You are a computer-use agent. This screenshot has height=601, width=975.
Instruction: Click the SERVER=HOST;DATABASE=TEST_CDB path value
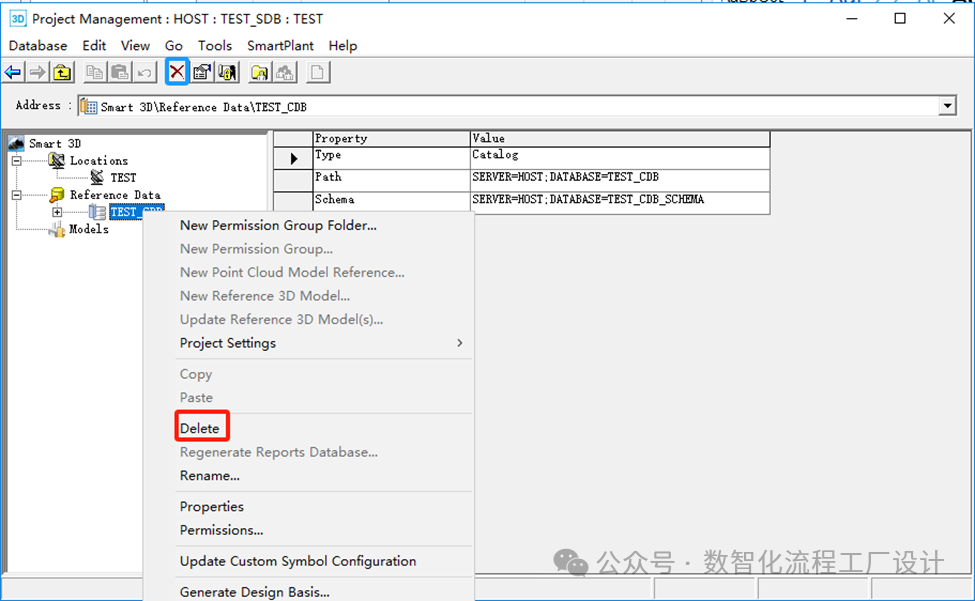(x=565, y=177)
